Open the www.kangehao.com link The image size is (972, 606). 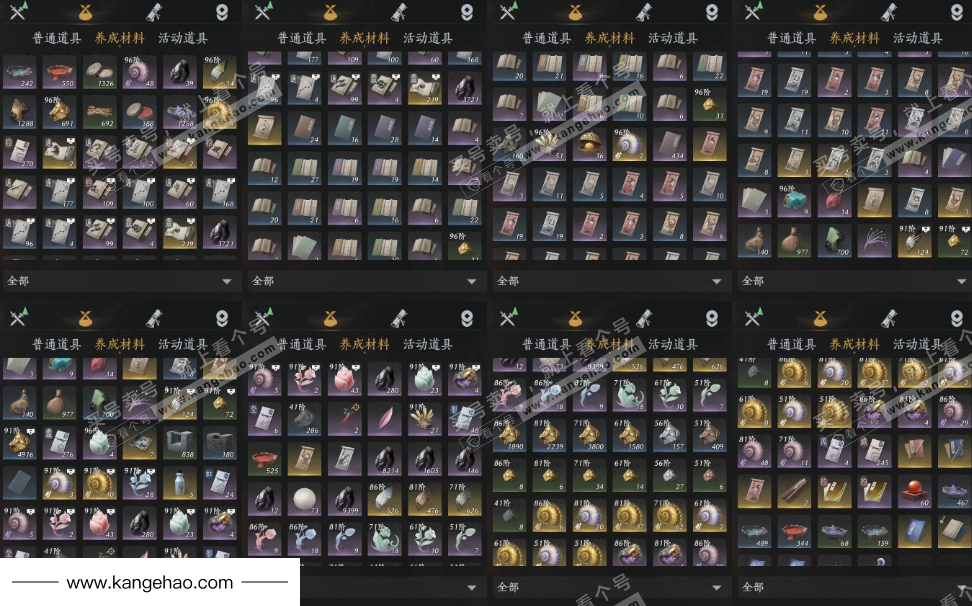[149, 582]
